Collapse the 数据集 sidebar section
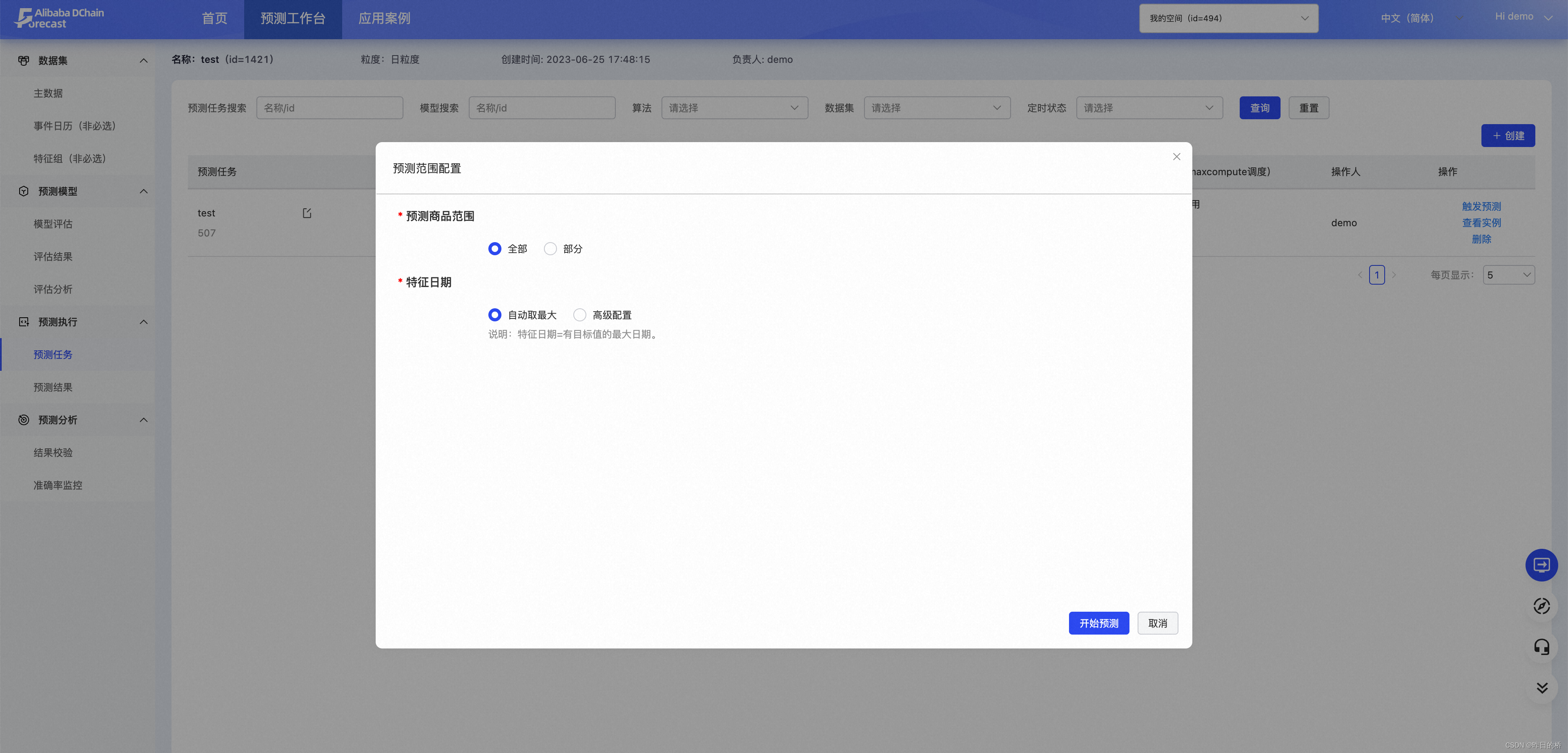 [144, 60]
